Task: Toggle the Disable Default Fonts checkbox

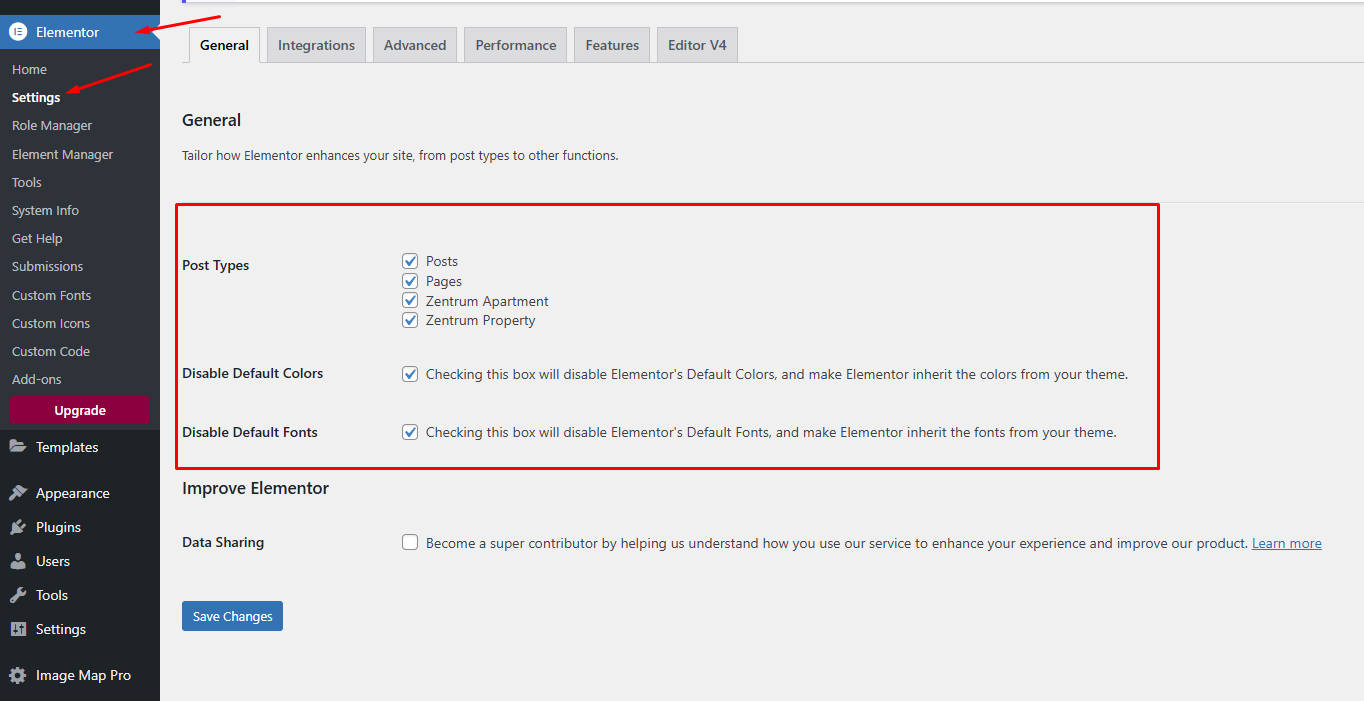Action: 410,432
